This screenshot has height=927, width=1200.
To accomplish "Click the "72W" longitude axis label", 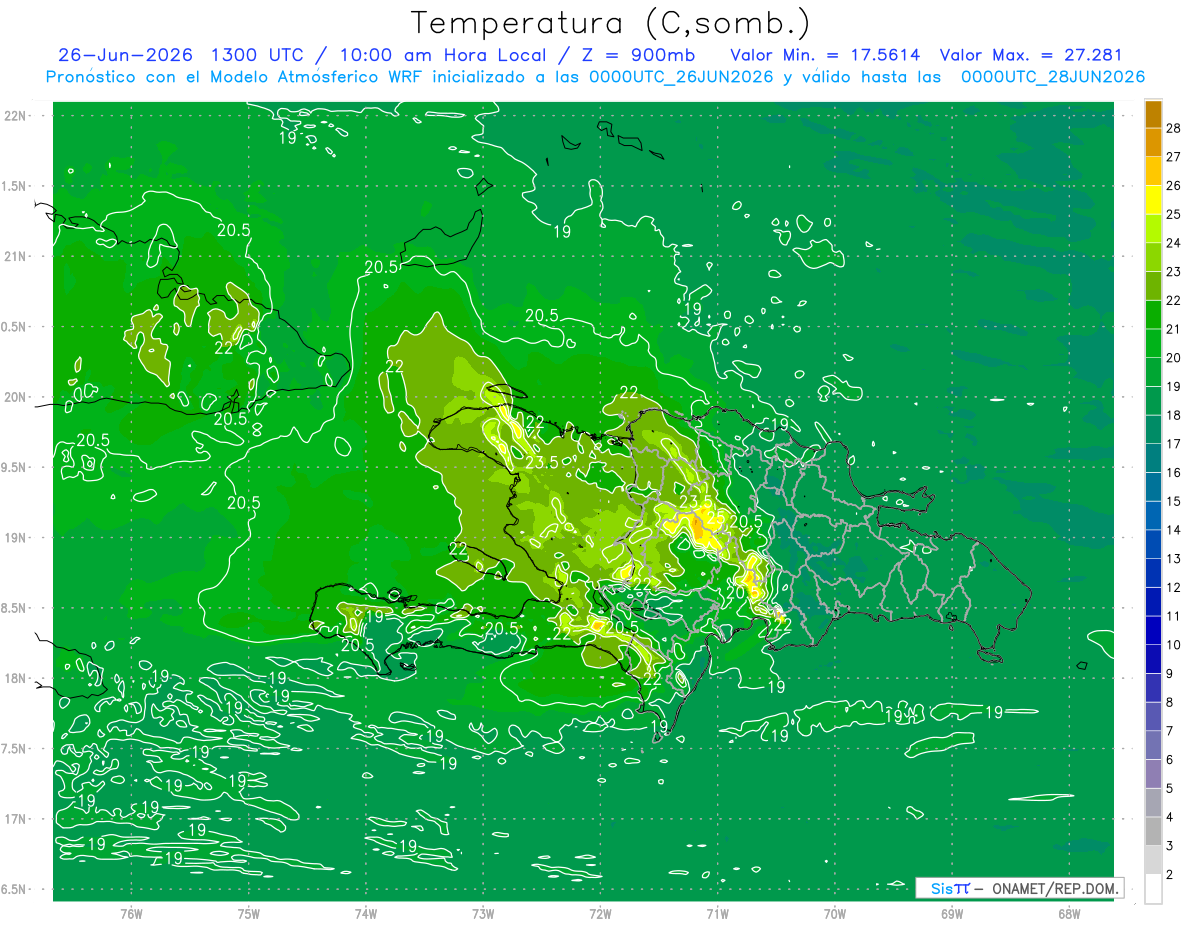I will [x=600, y=913].
